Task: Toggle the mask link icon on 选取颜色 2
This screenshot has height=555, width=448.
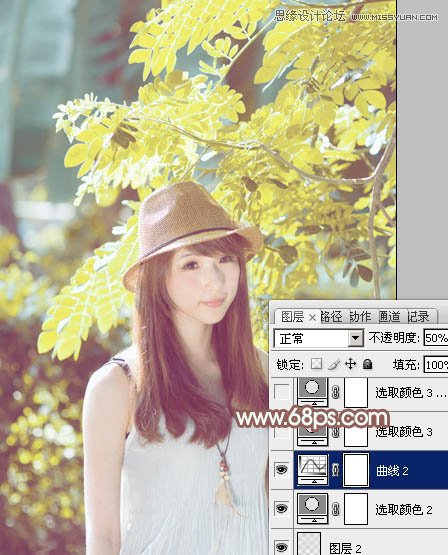Action: [335, 509]
